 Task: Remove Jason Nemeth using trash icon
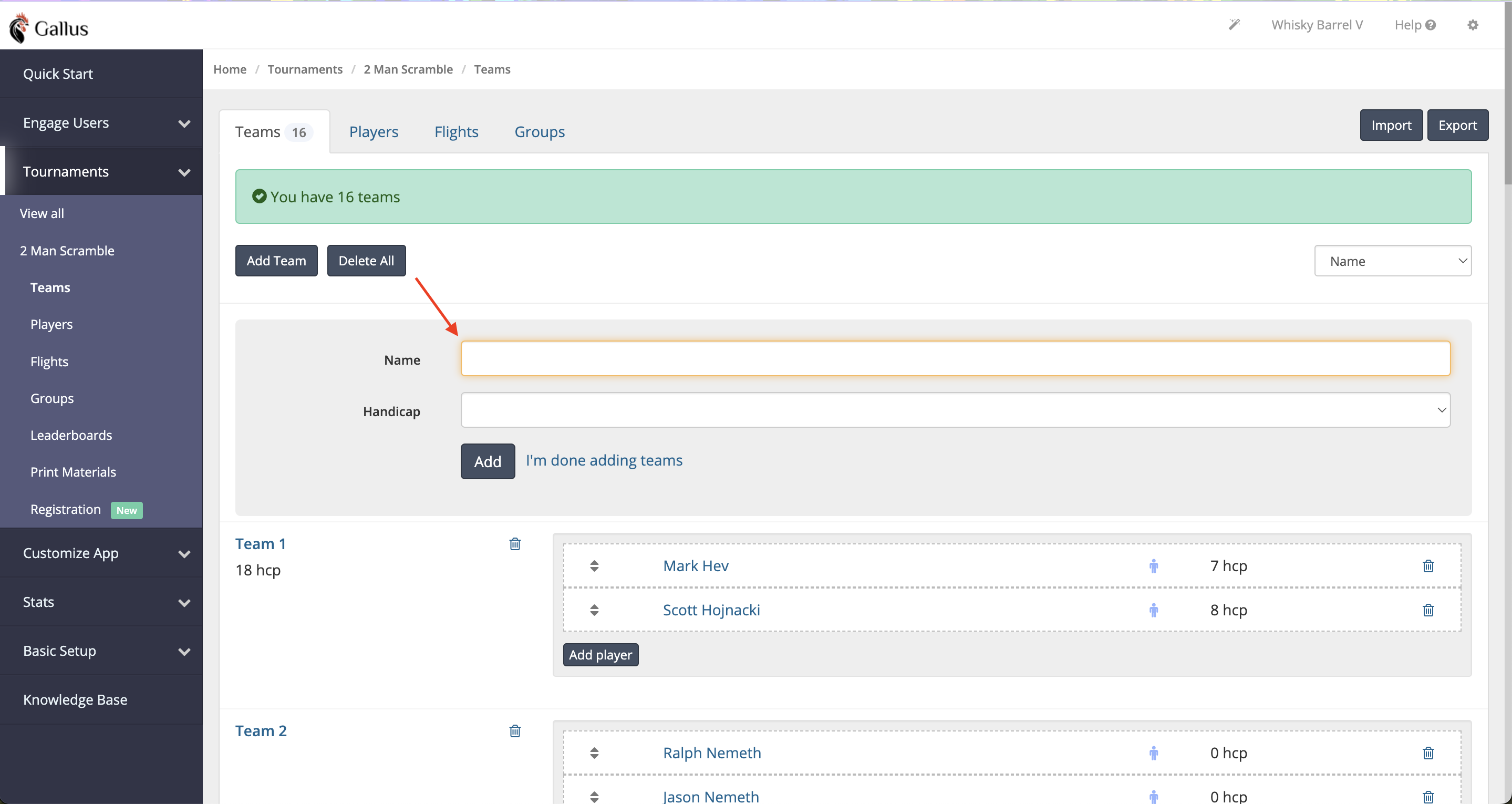(x=1428, y=796)
